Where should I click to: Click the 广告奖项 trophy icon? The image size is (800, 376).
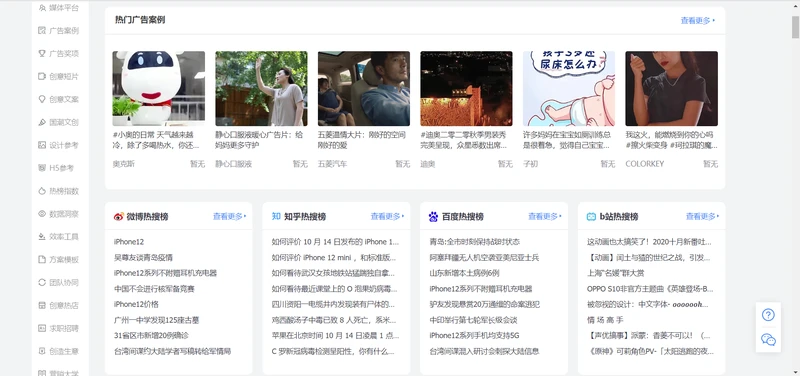[42, 54]
